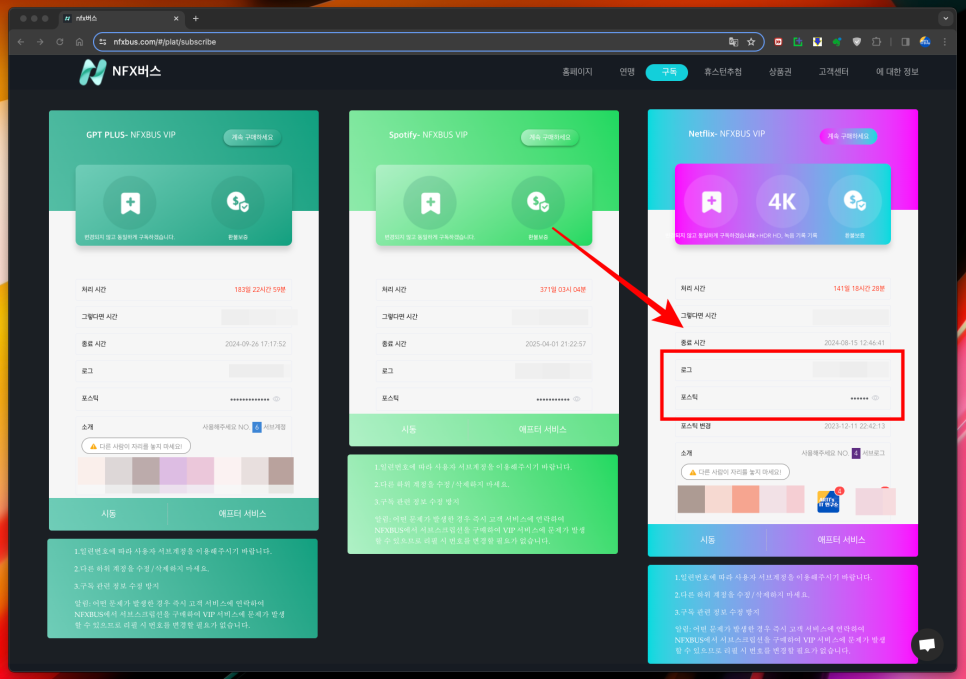Viewport: 966px width, 679px height.
Task: Click 계속 구매하세요 on GPT PLUS card
Action: pyautogui.click(x=252, y=137)
